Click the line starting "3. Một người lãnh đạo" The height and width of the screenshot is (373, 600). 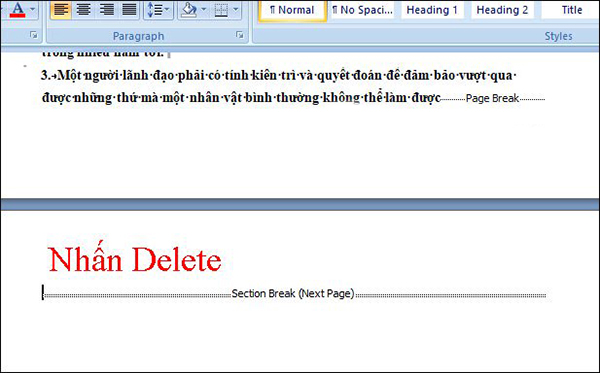(278, 75)
